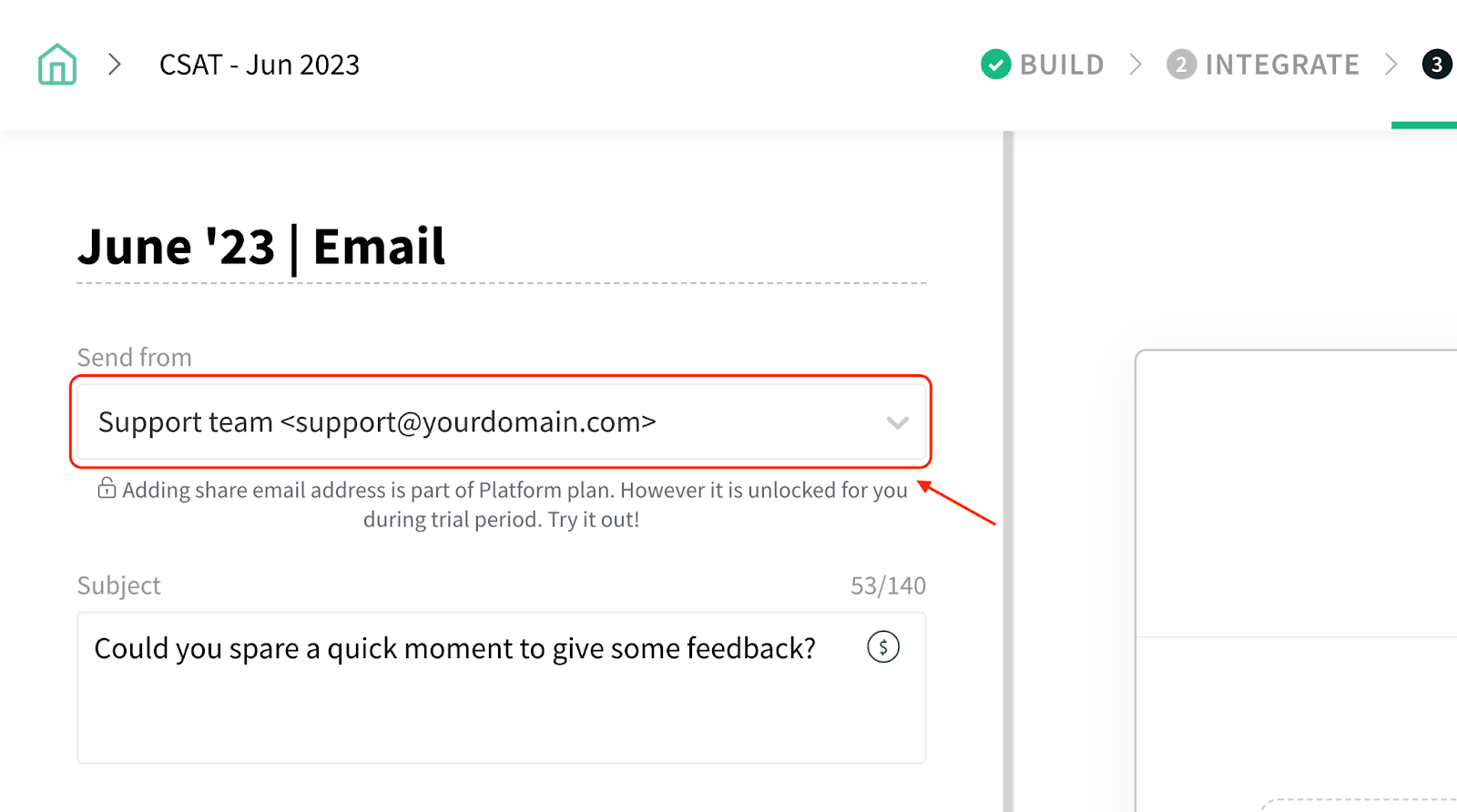Open the CSAT - Jun 2023 breadcrumb

coord(260,65)
